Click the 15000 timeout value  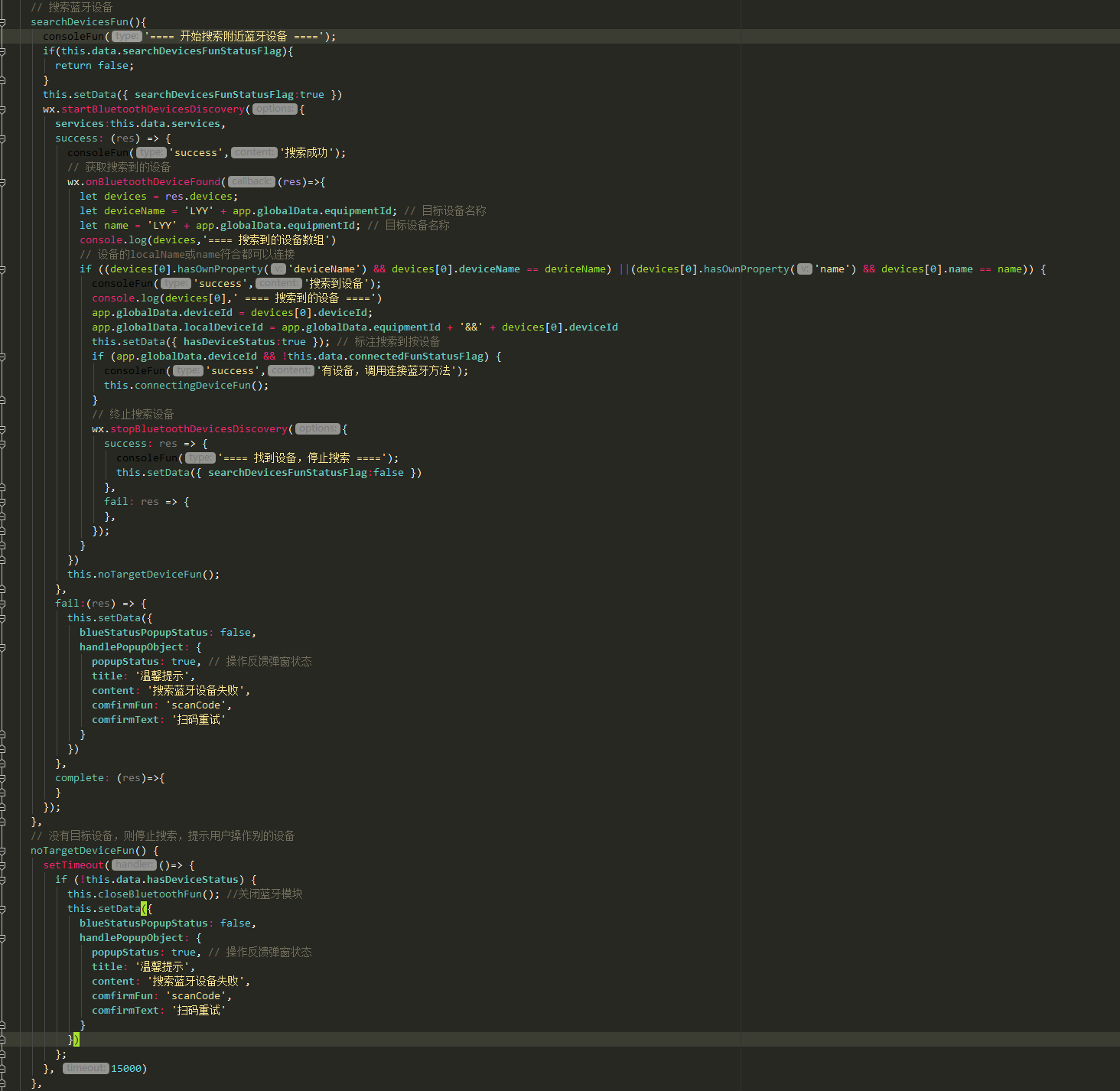pyautogui.click(x=126, y=1069)
